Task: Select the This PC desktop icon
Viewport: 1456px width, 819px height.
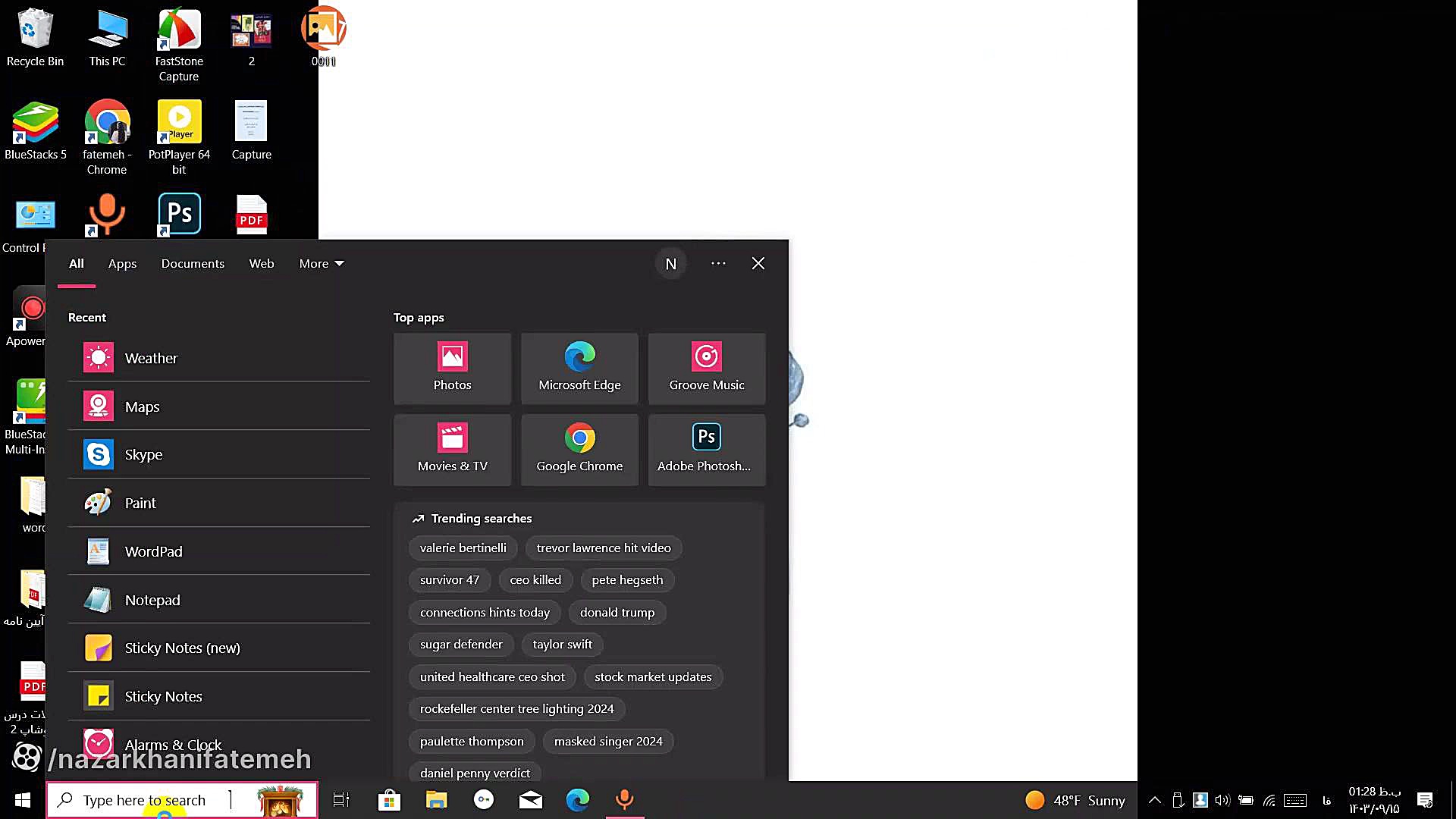Action: pyautogui.click(x=107, y=38)
